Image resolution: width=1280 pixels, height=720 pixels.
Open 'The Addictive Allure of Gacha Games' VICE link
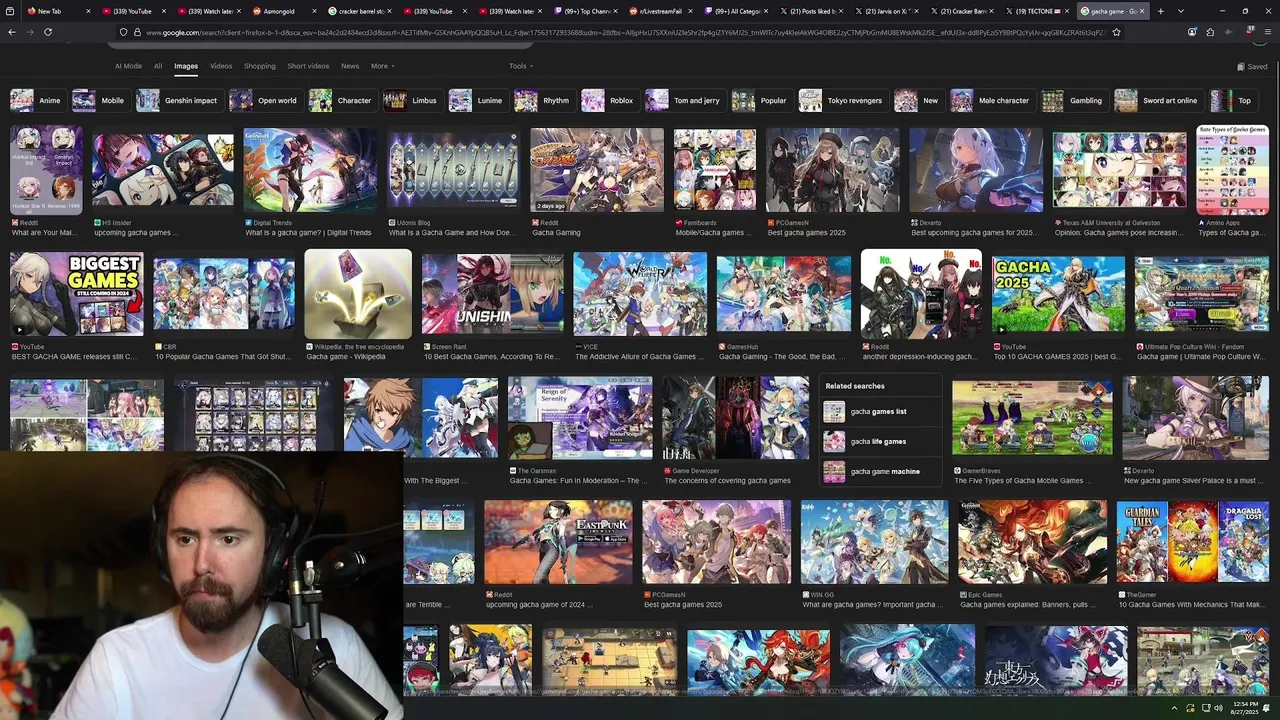(x=640, y=356)
